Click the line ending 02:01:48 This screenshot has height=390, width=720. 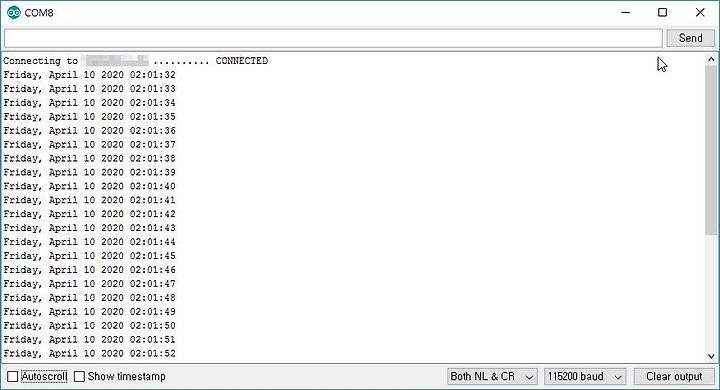pyautogui.click(x=90, y=298)
